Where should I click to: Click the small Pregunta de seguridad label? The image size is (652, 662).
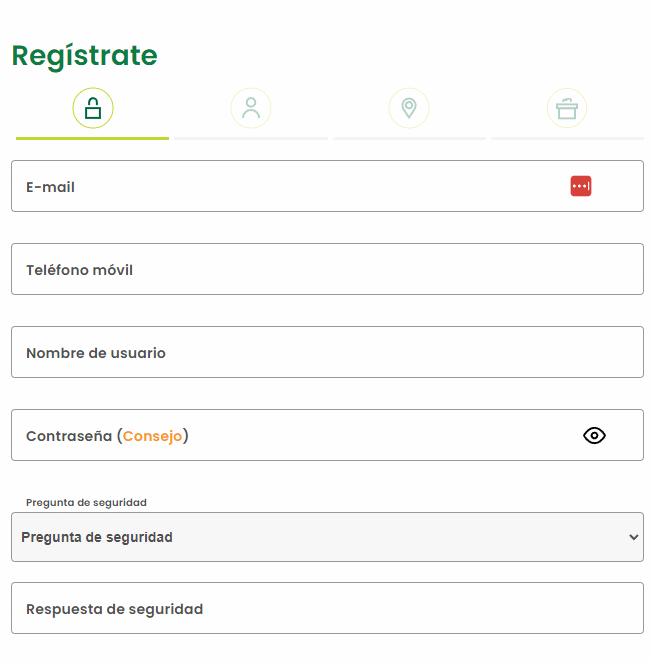click(86, 502)
